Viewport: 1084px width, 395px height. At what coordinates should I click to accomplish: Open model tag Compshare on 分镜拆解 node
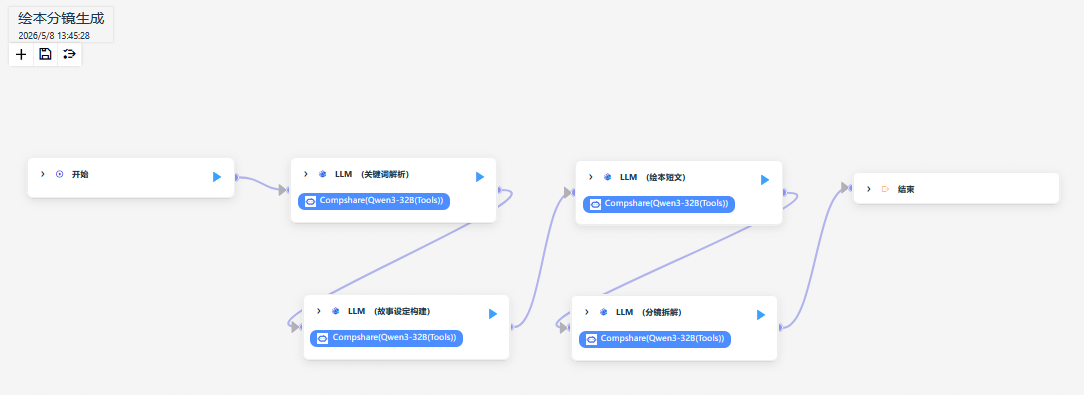pyautogui.click(x=655, y=339)
